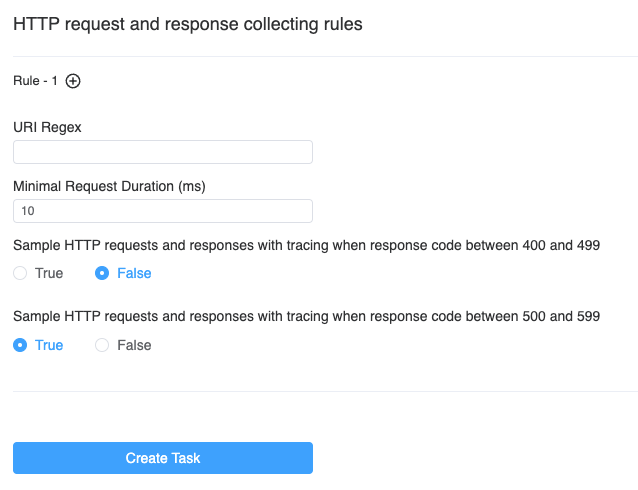Add a new rule with plus icon
The width and height of the screenshot is (638, 490).
coord(73,81)
